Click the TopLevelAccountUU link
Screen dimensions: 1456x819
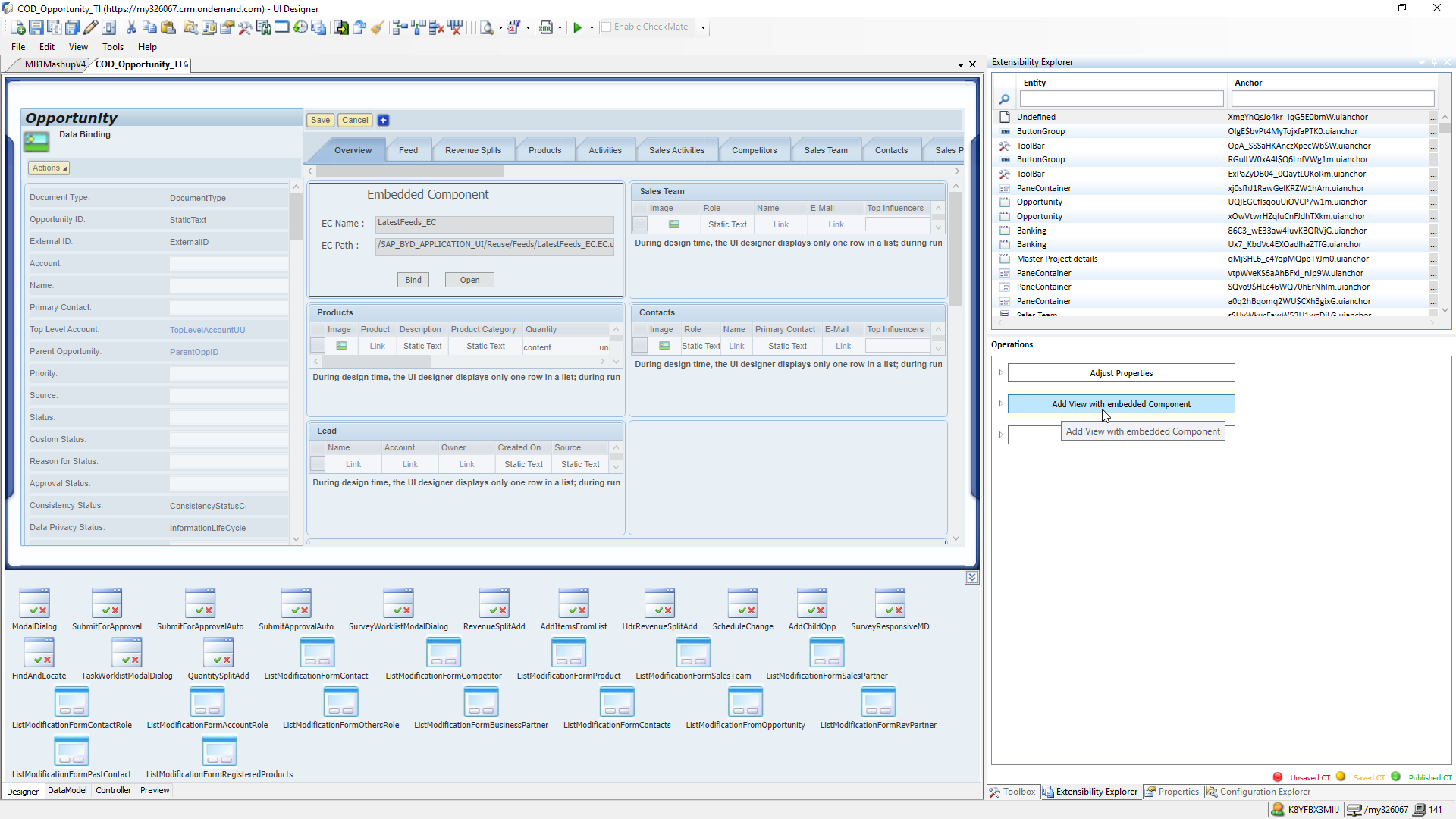(207, 330)
